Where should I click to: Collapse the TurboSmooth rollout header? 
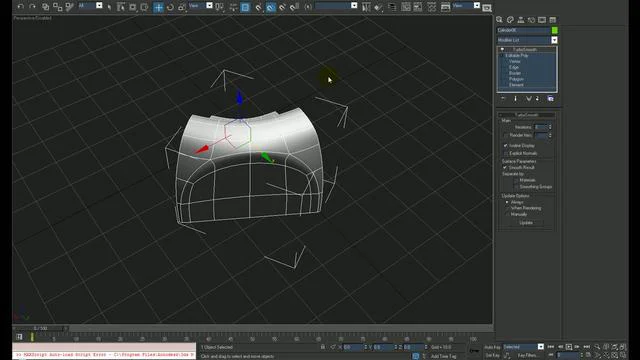coord(526,115)
